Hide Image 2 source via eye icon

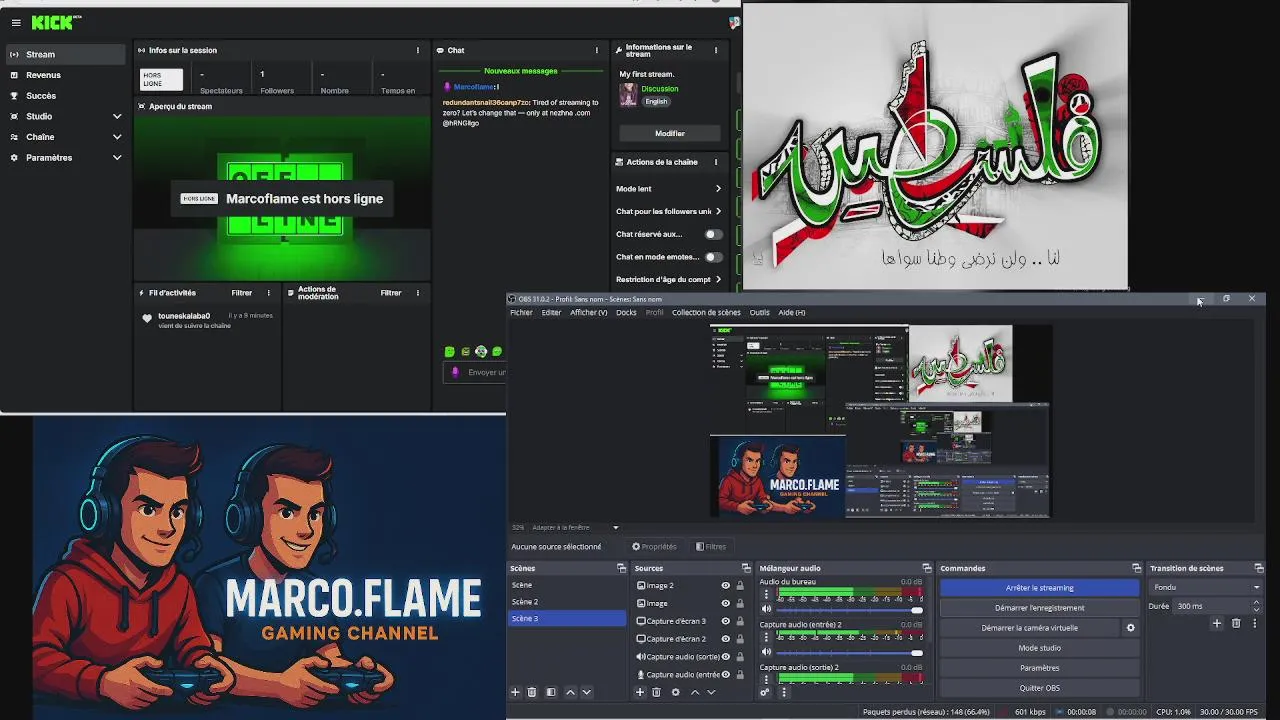(726, 586)
